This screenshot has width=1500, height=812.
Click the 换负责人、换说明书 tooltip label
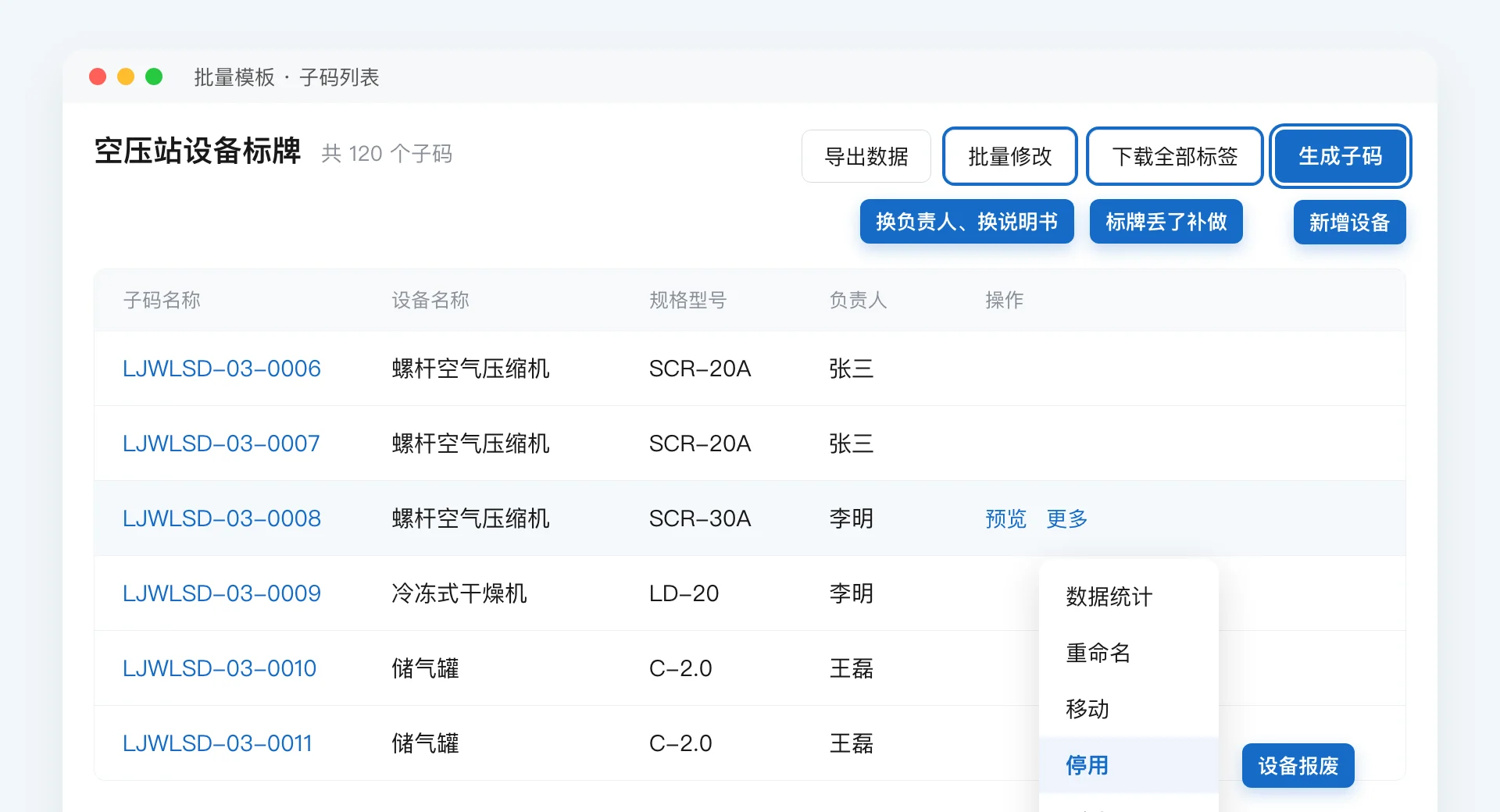pyautogui.click(x=966, y=222)
